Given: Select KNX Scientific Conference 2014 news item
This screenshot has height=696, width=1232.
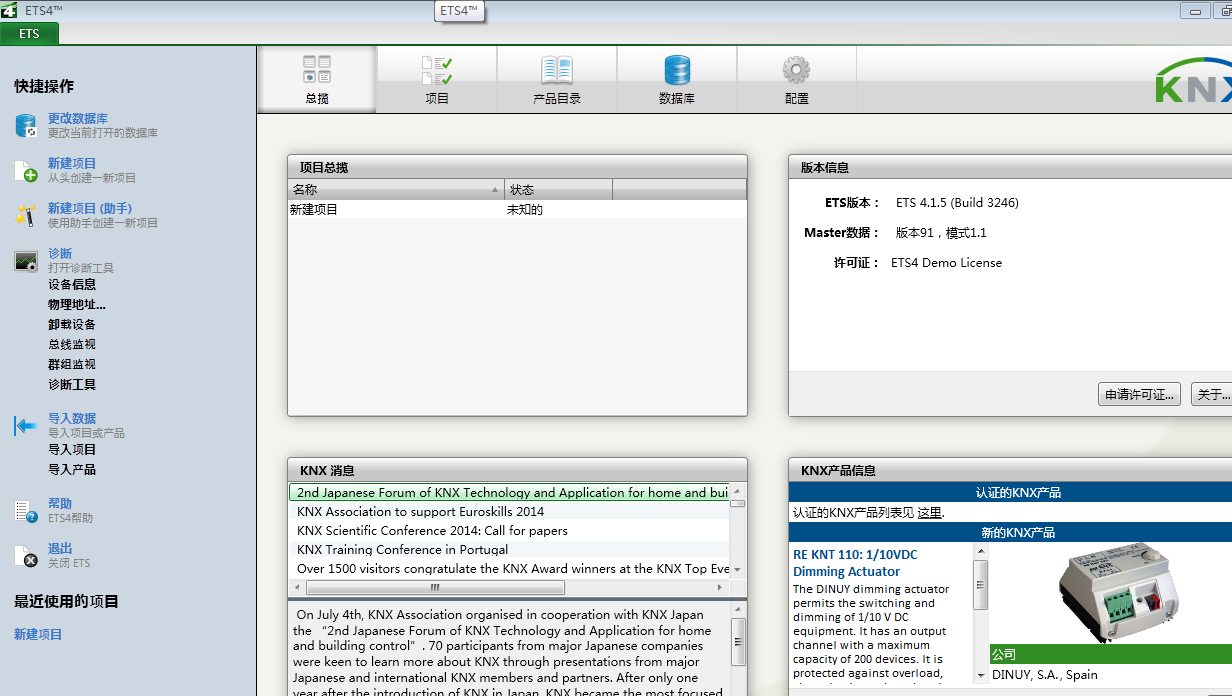Looking at the screenshot, I should point(509,531).
